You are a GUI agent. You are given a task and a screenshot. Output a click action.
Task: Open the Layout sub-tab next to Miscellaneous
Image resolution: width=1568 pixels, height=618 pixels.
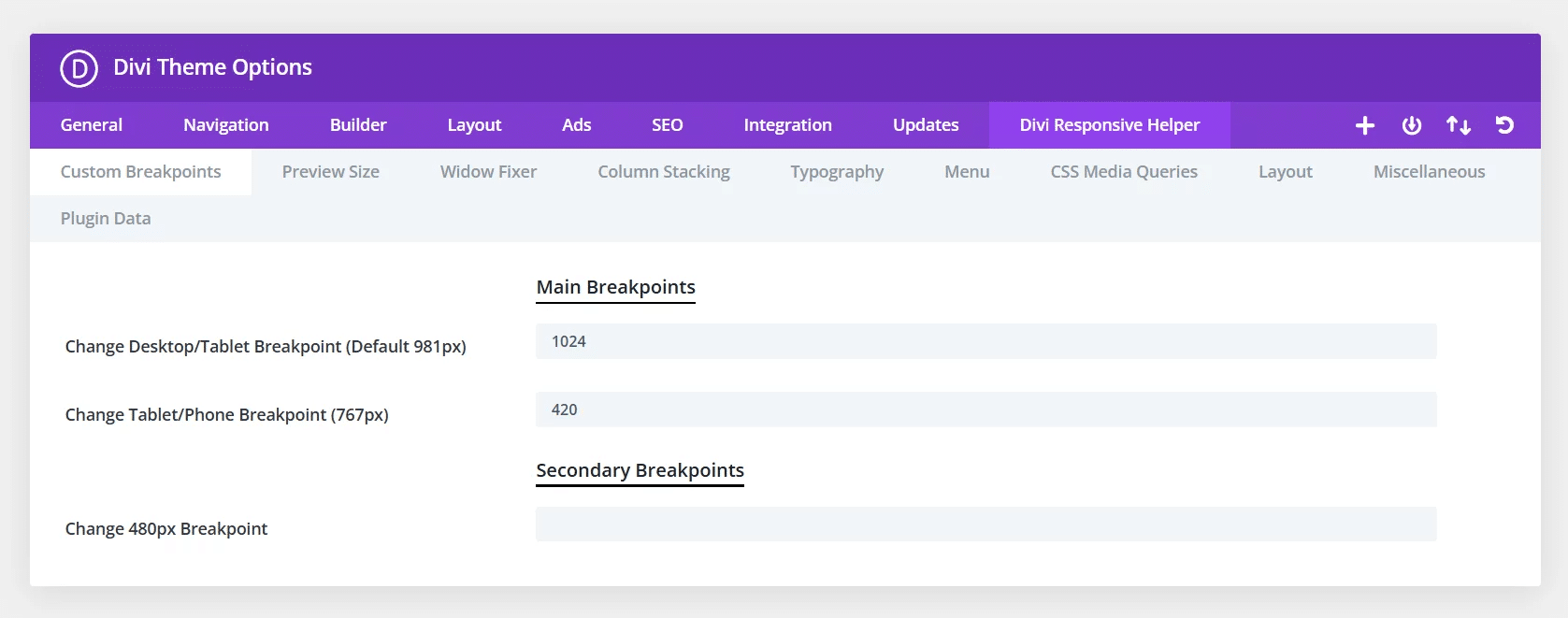(1286, 172)
